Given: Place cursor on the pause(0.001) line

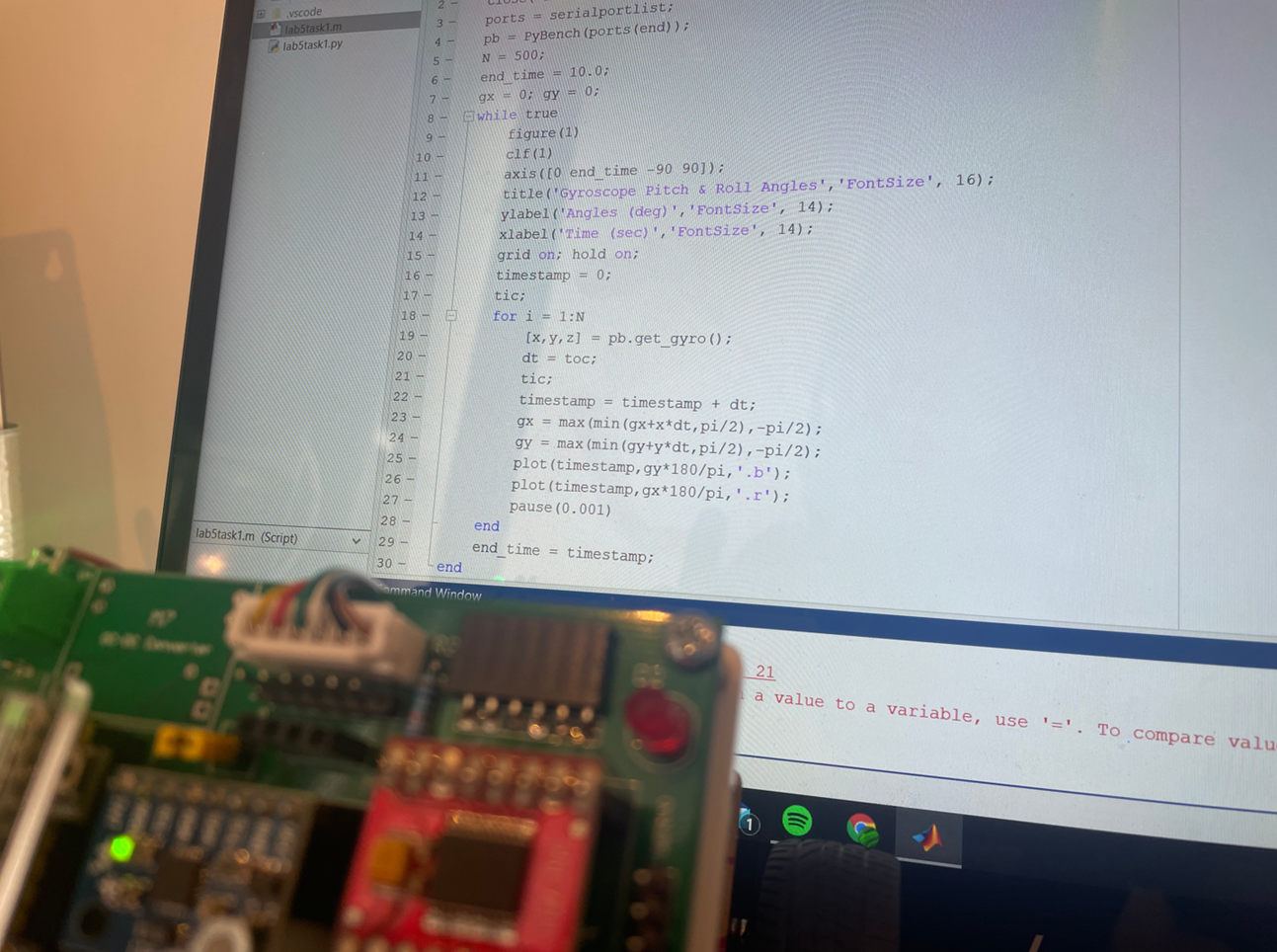Looking at the screenshot, I should pyautogui.click(x=560, y=508).
